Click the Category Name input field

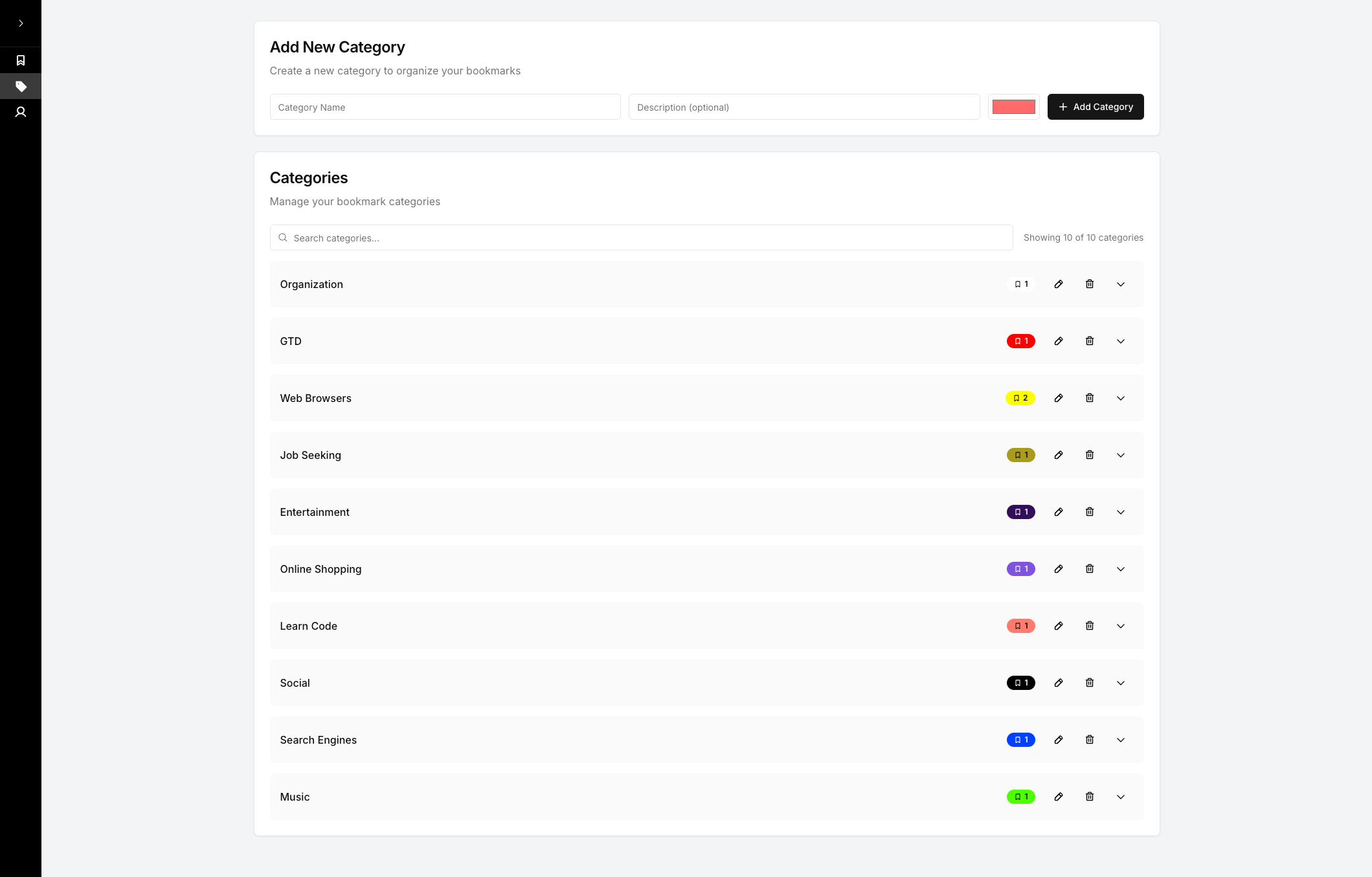click(445, 107)
